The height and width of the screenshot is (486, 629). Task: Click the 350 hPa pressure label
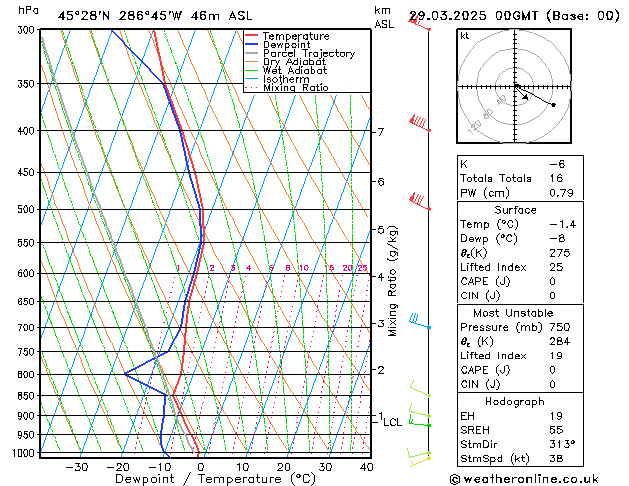[28, 84]
